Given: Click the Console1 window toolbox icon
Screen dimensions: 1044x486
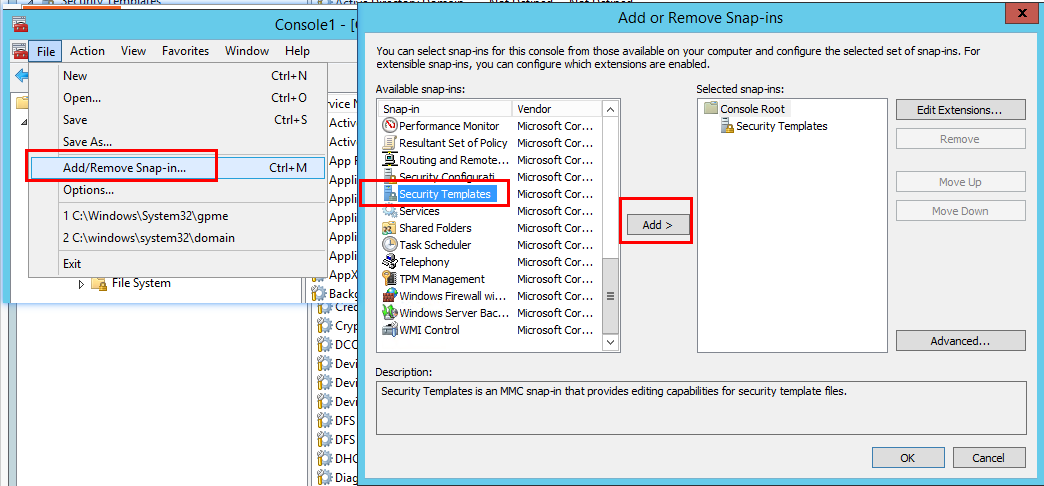Looking at the screenshot, I should 20,23.
